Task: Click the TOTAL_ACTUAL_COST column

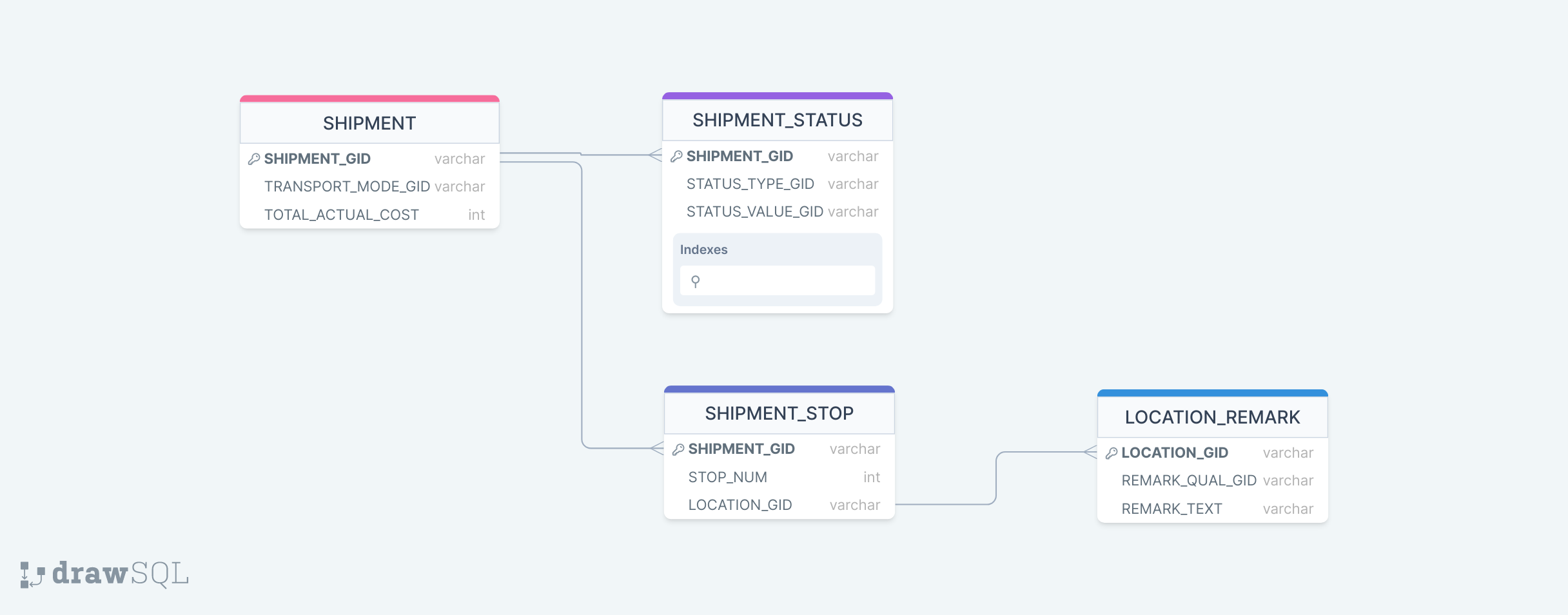Action: point(342,215)
